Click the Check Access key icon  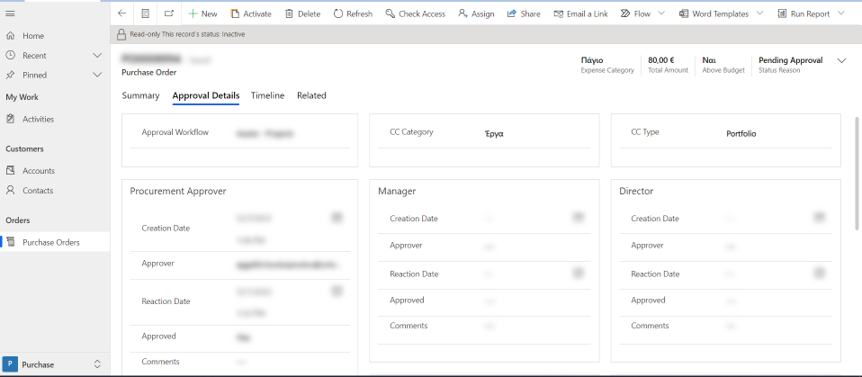[390, 14]
